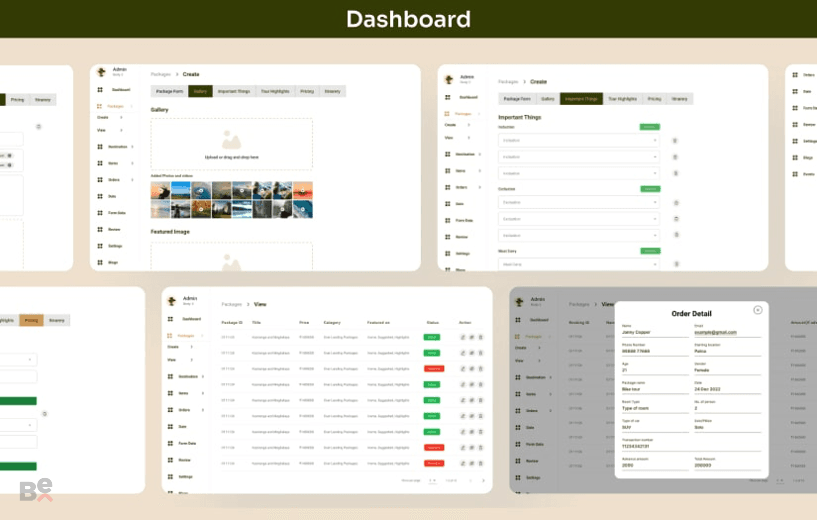Click the Gallery upload drop zone
Screen dimensions: 817x520
click(x=232, y=144)
